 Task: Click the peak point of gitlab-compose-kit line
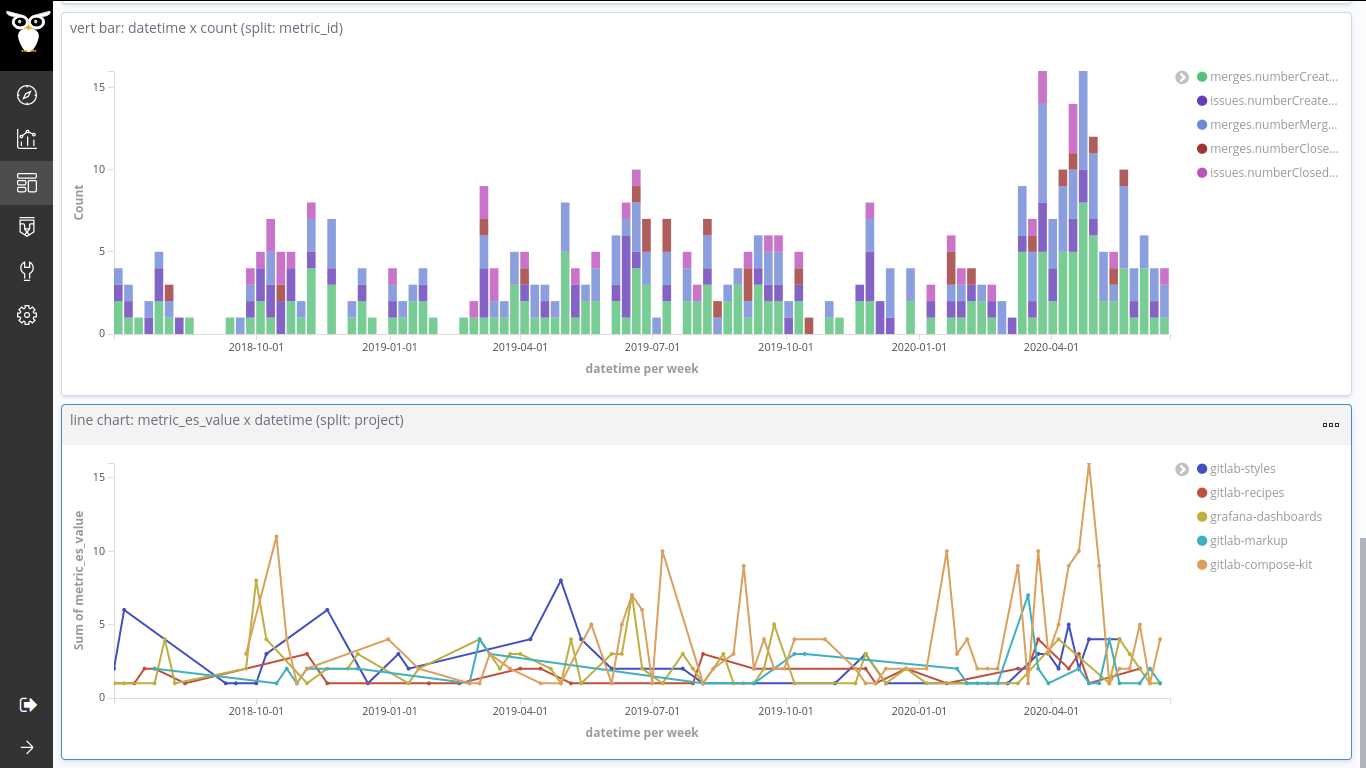[x=1088, y=464]
